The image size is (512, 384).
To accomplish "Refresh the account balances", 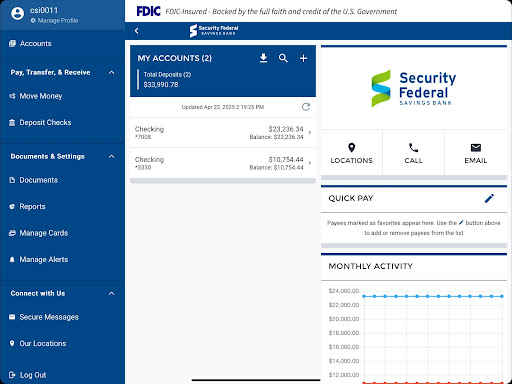I will (306, 107).
